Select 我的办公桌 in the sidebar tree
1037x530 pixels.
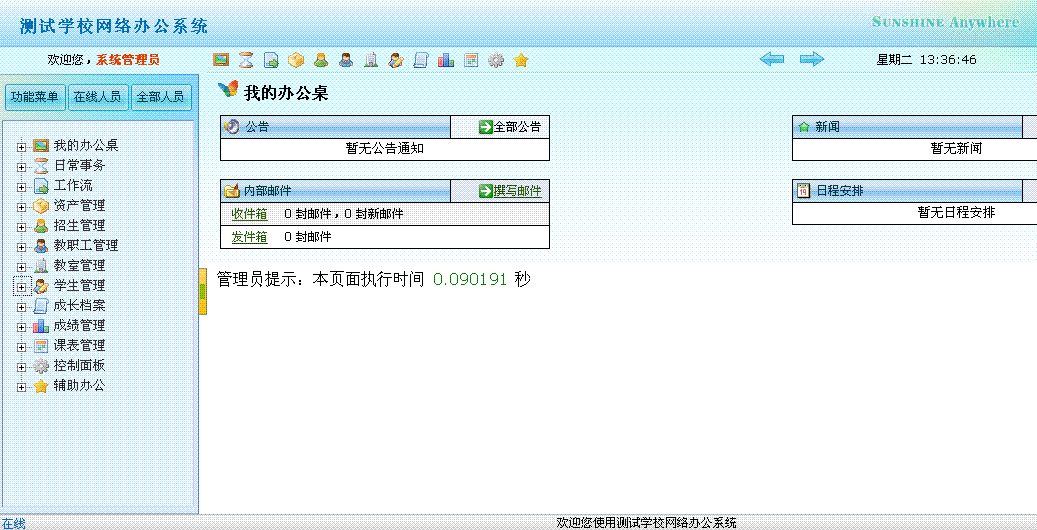86,146
